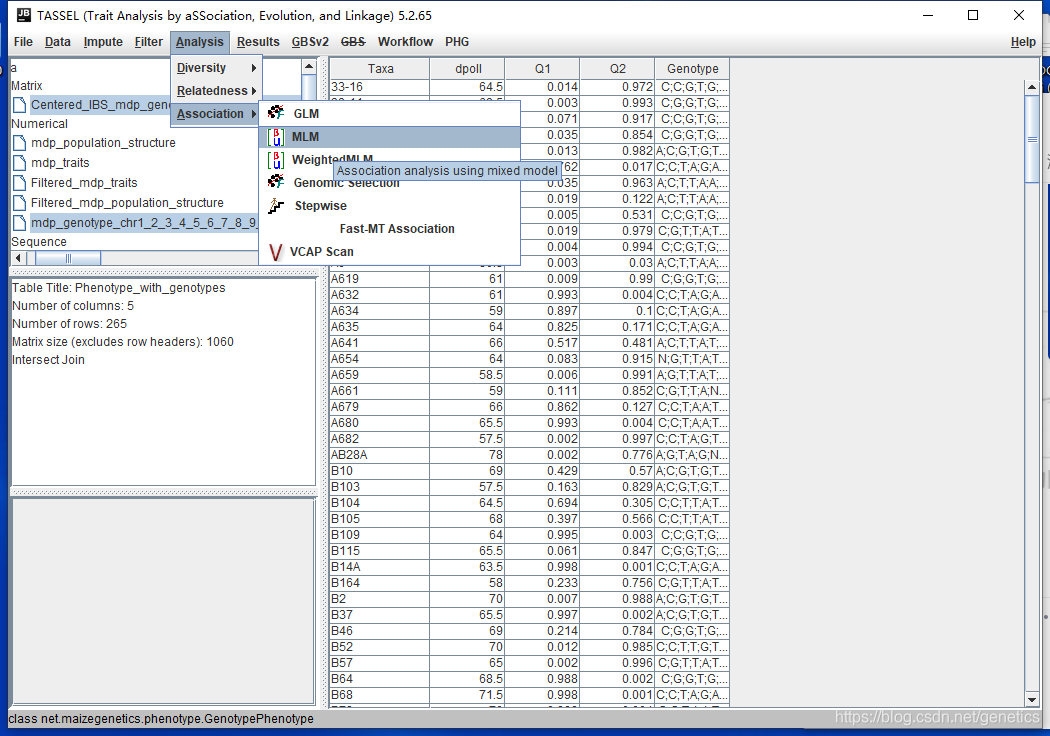Click the data tree horizontal scrollbar thumb
Image resolution: width=1050 pixels, height=736 pixels.
(68, 258)
